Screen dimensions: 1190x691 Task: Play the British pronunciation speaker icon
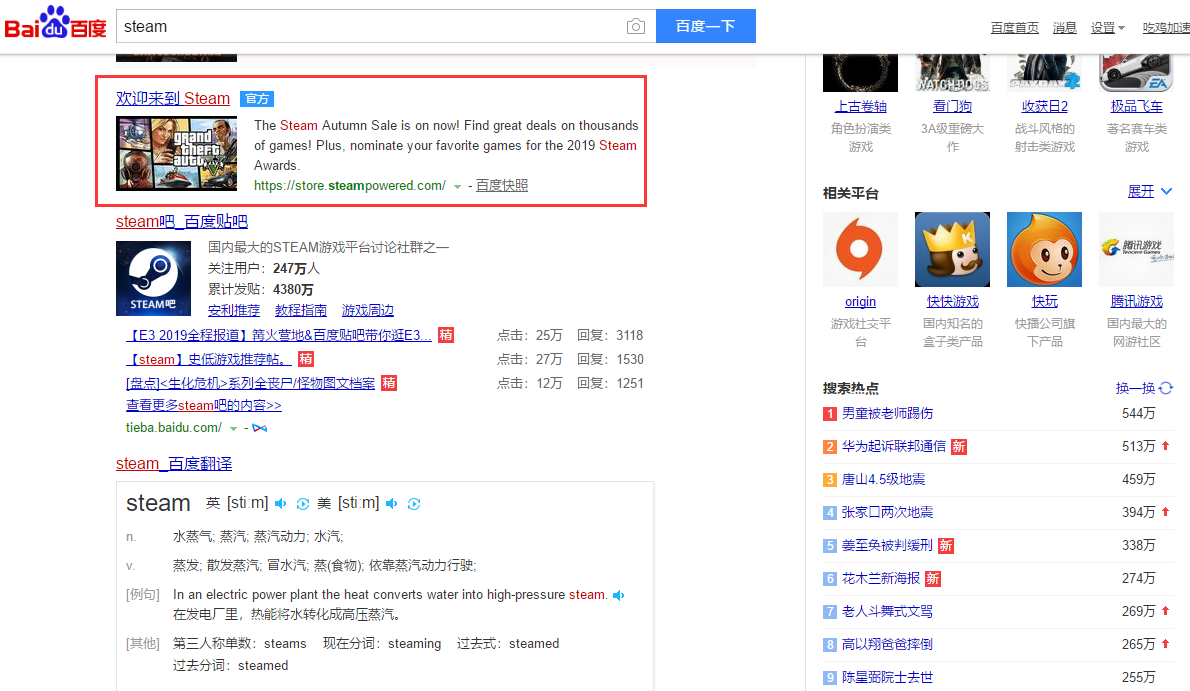click(x=281, y=503)
